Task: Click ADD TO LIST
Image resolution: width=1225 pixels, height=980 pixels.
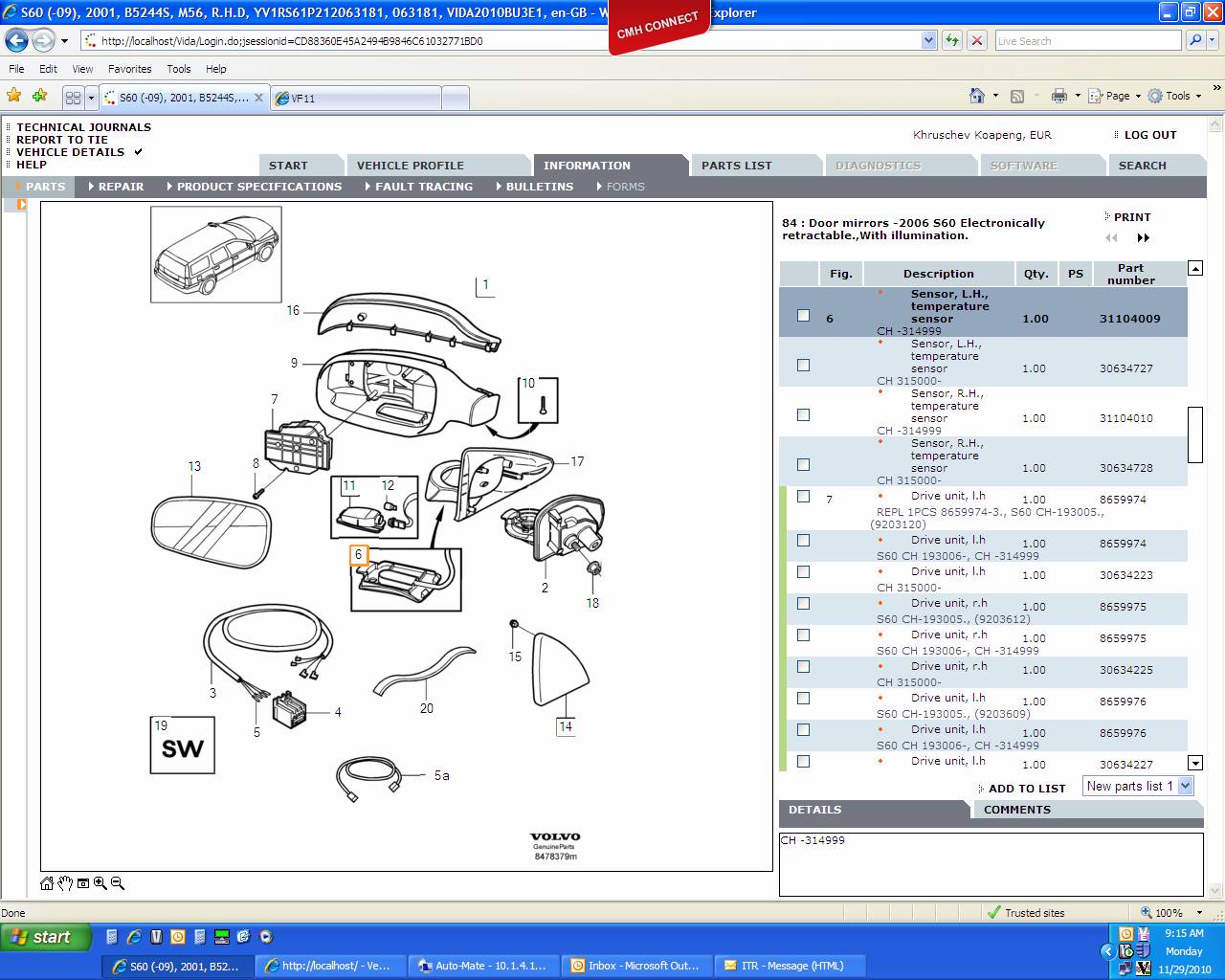Action: [x=1026, y=789]
